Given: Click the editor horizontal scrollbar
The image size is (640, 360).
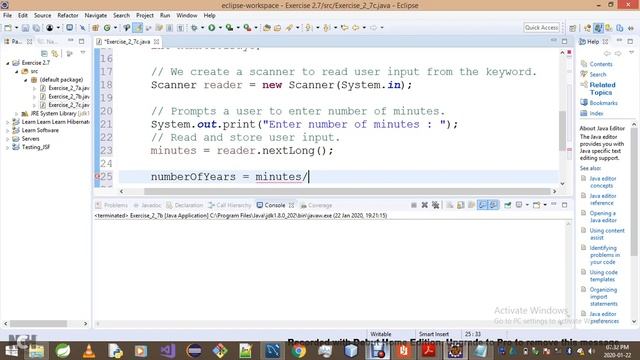Looking at the screenshot, I should pyautogui.click(x=347, y=191).
